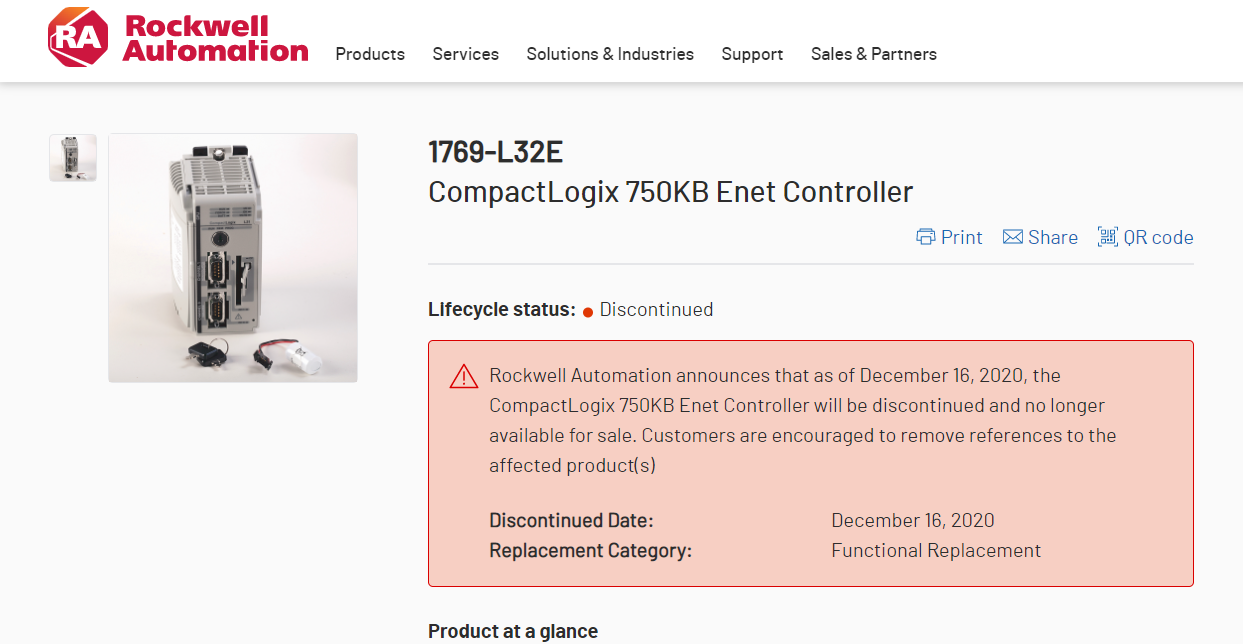This screenshot has height=644, width=1243.
Task: Click the QR code link text
Action: coord(1158,237)
